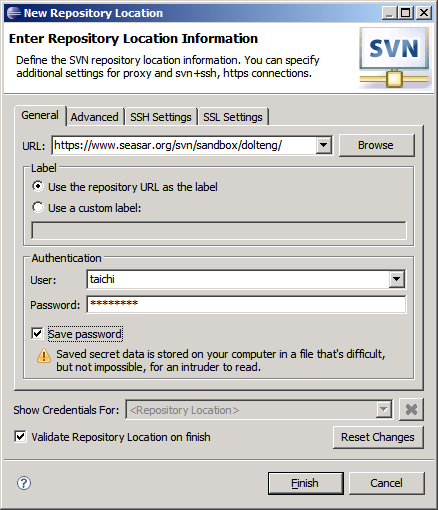This screenshot has height=510, width=438.
Task: Maximize the New Repository Location window
Action: click(x=406, y=13)
